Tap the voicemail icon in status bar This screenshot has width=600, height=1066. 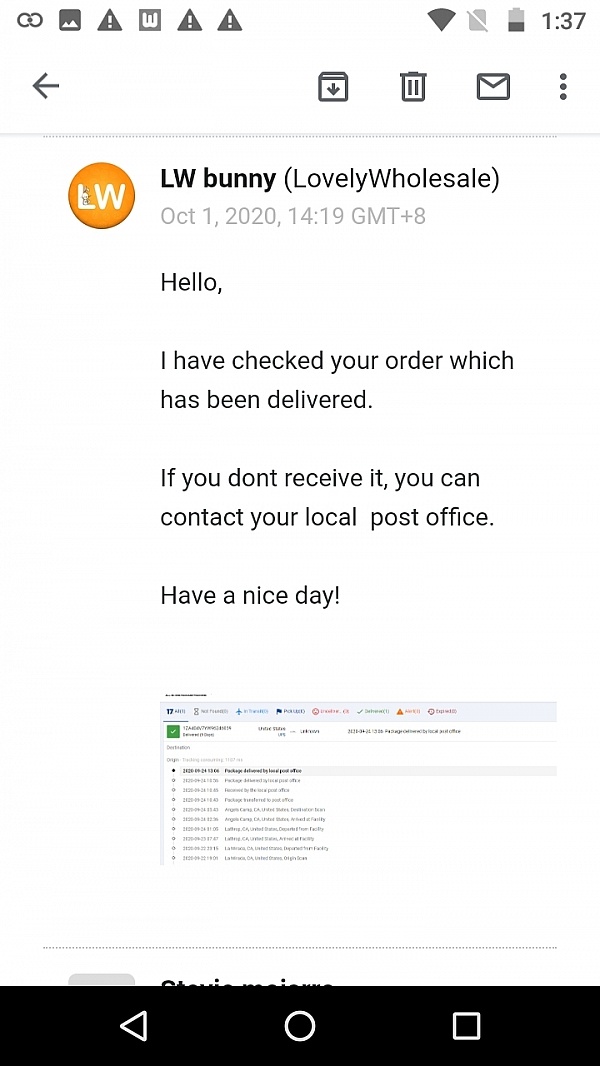(30, 20)
